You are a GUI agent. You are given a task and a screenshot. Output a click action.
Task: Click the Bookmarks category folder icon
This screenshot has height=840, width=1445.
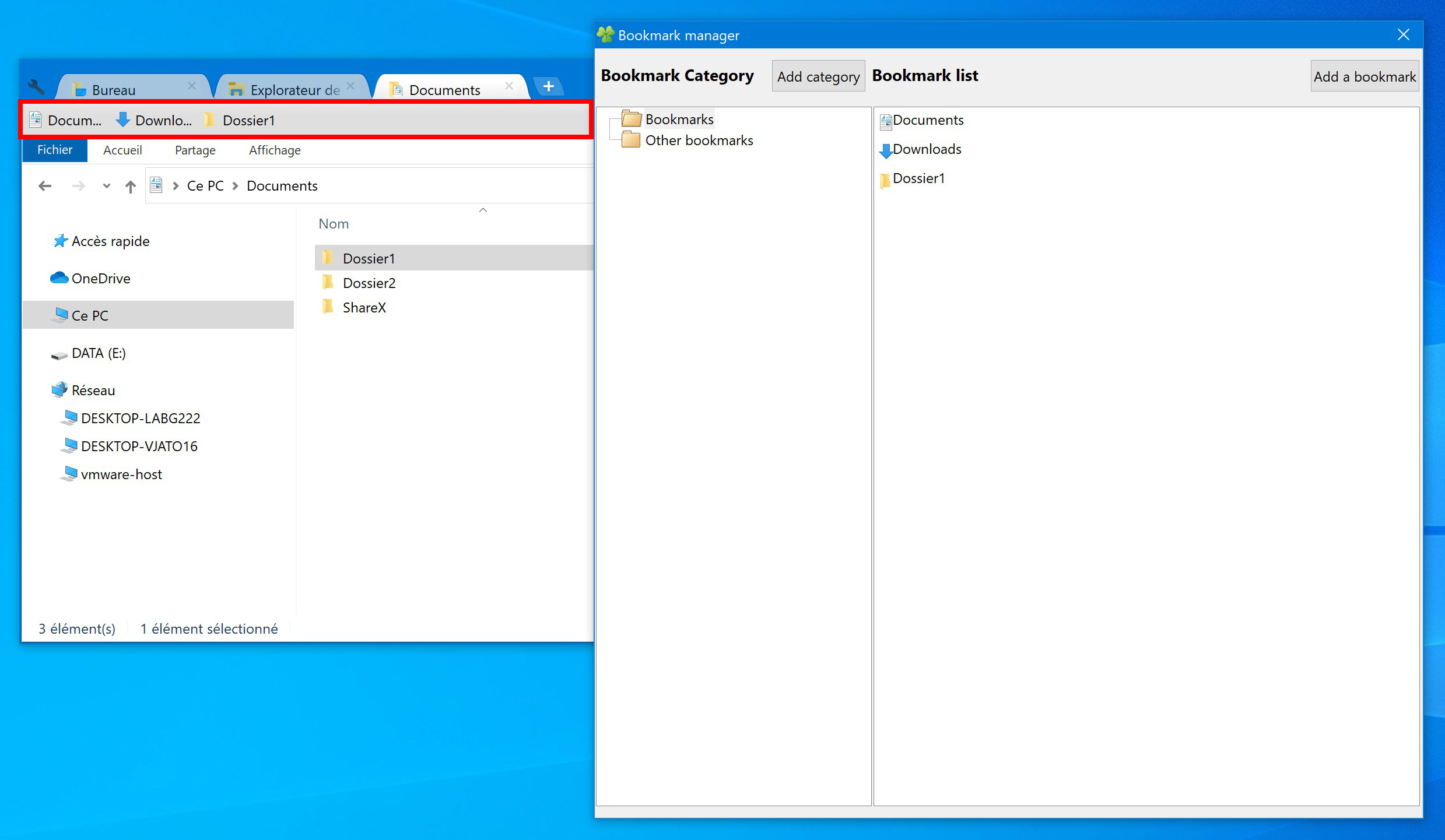[632, 119]
